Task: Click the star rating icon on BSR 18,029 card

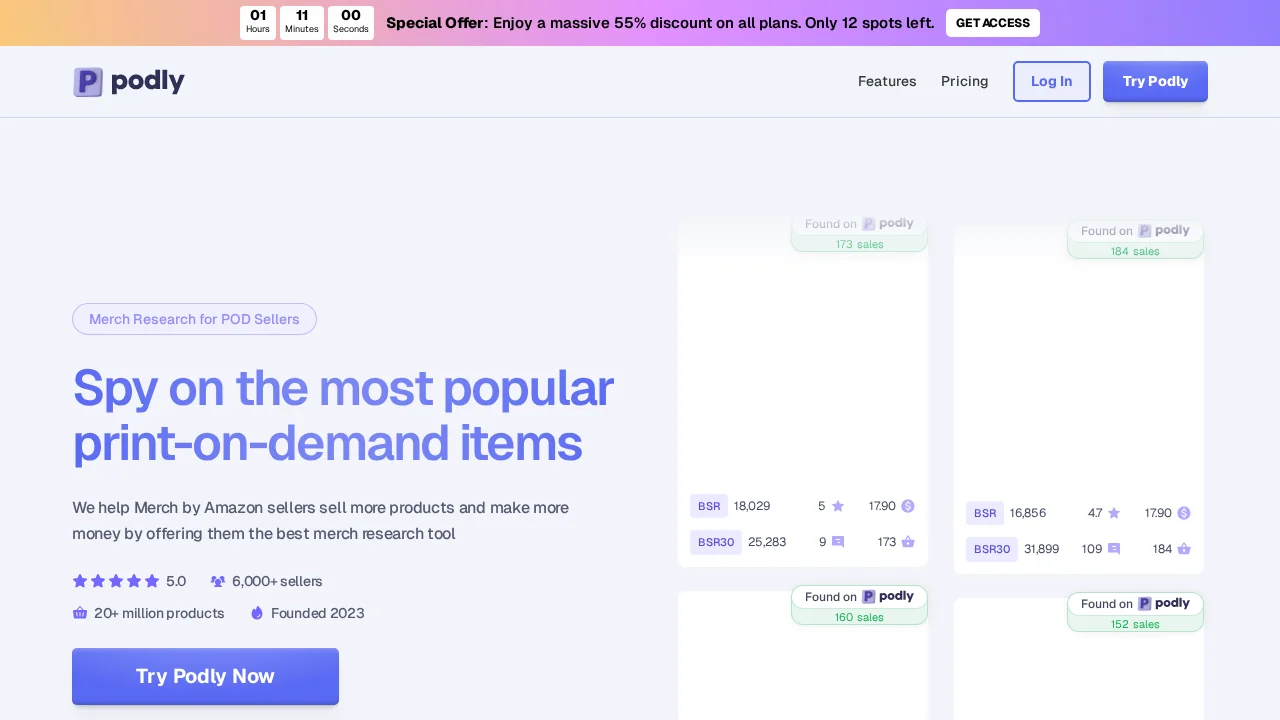Action: coord(837,506)
